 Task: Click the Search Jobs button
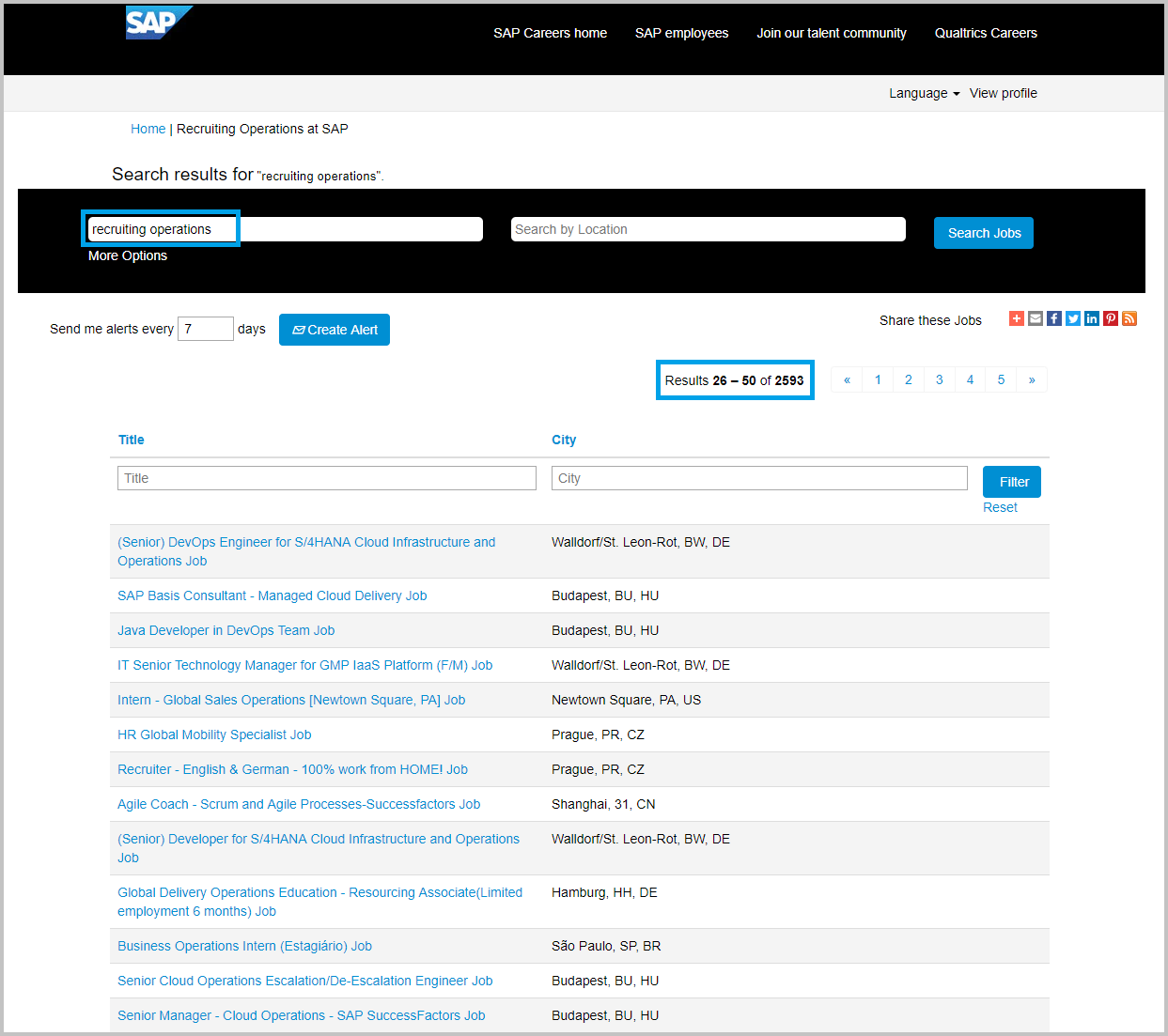[x=984, y=233]
